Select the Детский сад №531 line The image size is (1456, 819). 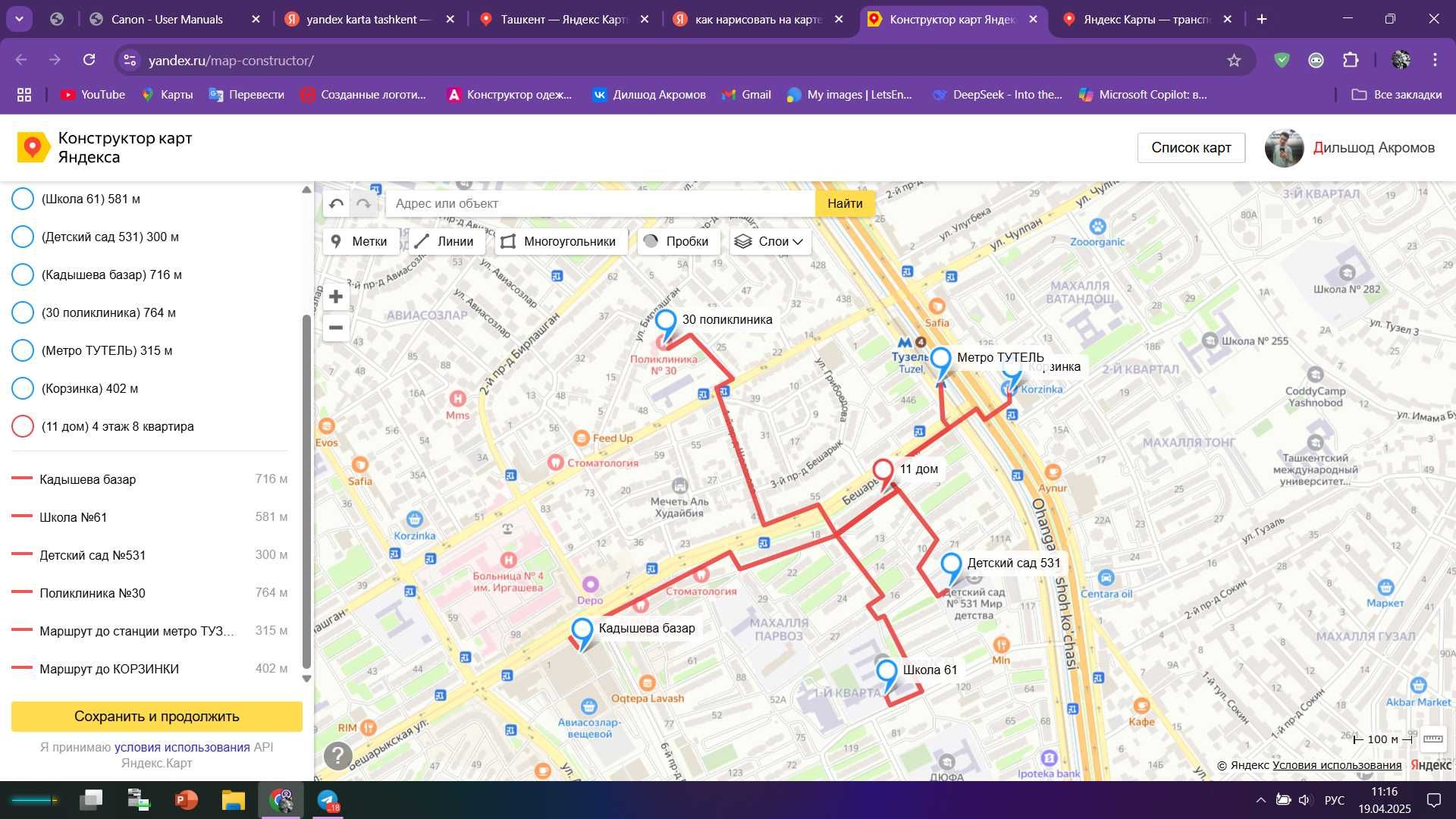[x=149, y=555]
